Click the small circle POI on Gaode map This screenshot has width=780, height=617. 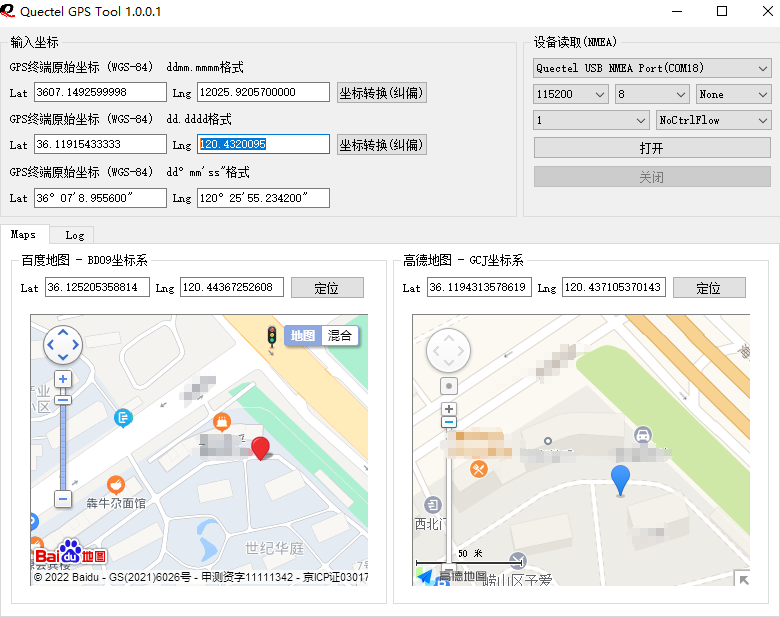(x=548, y=441)
